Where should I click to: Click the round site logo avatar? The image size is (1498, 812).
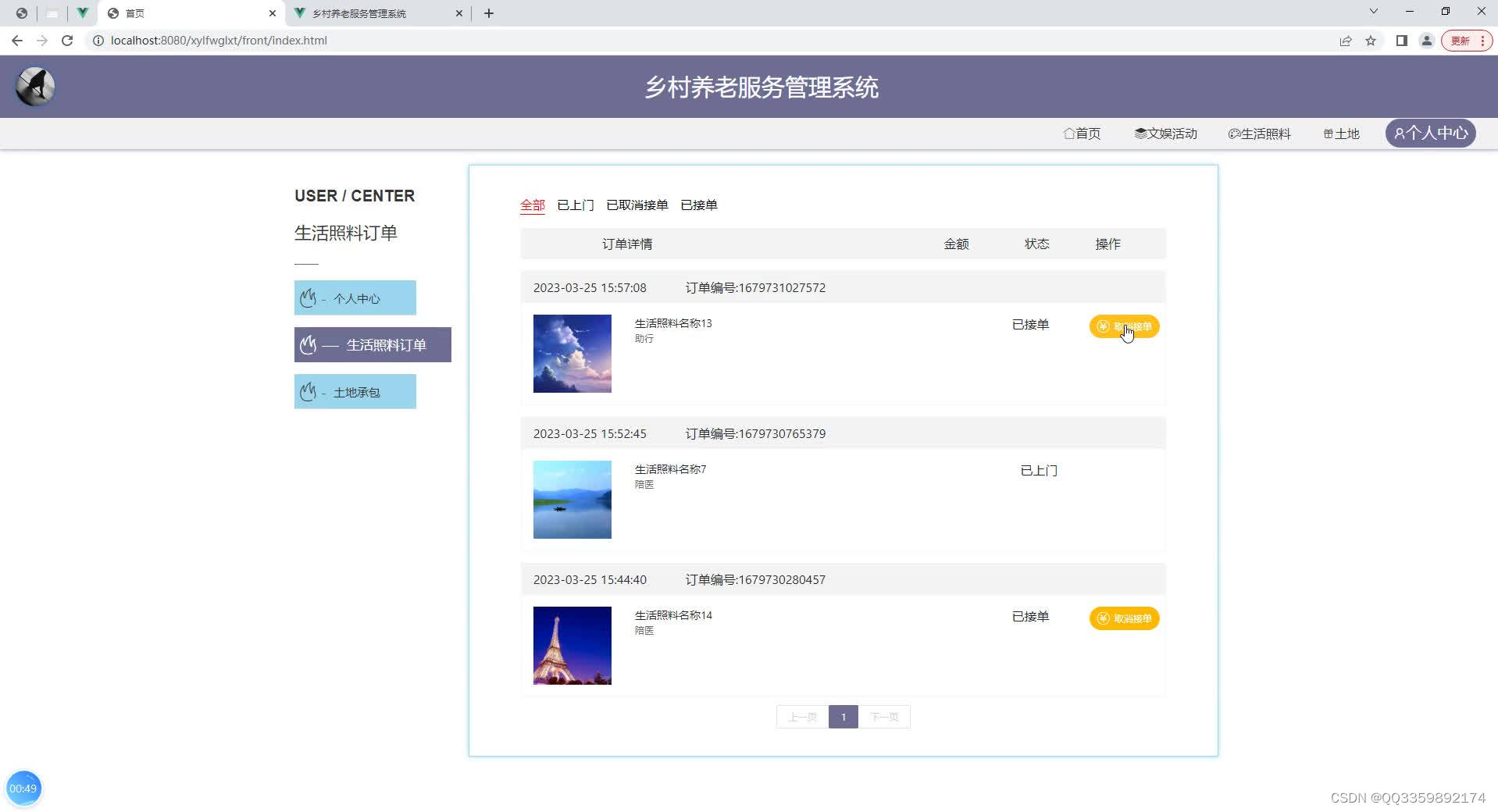[x=35, y=87]
